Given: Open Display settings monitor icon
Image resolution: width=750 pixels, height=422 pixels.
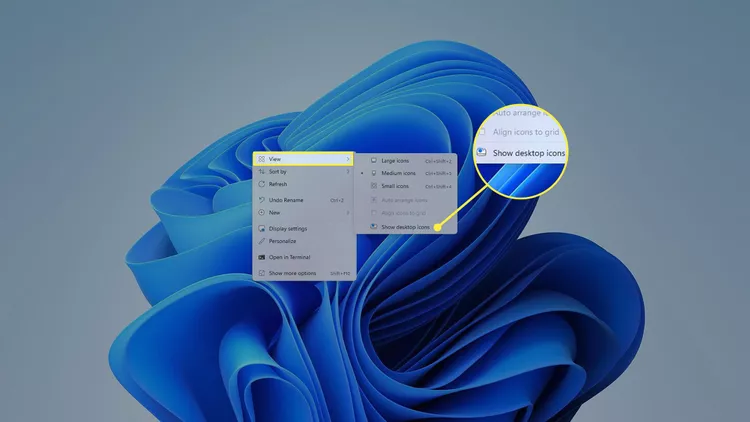Looking at the screenshot, I should tap(262, 229).
